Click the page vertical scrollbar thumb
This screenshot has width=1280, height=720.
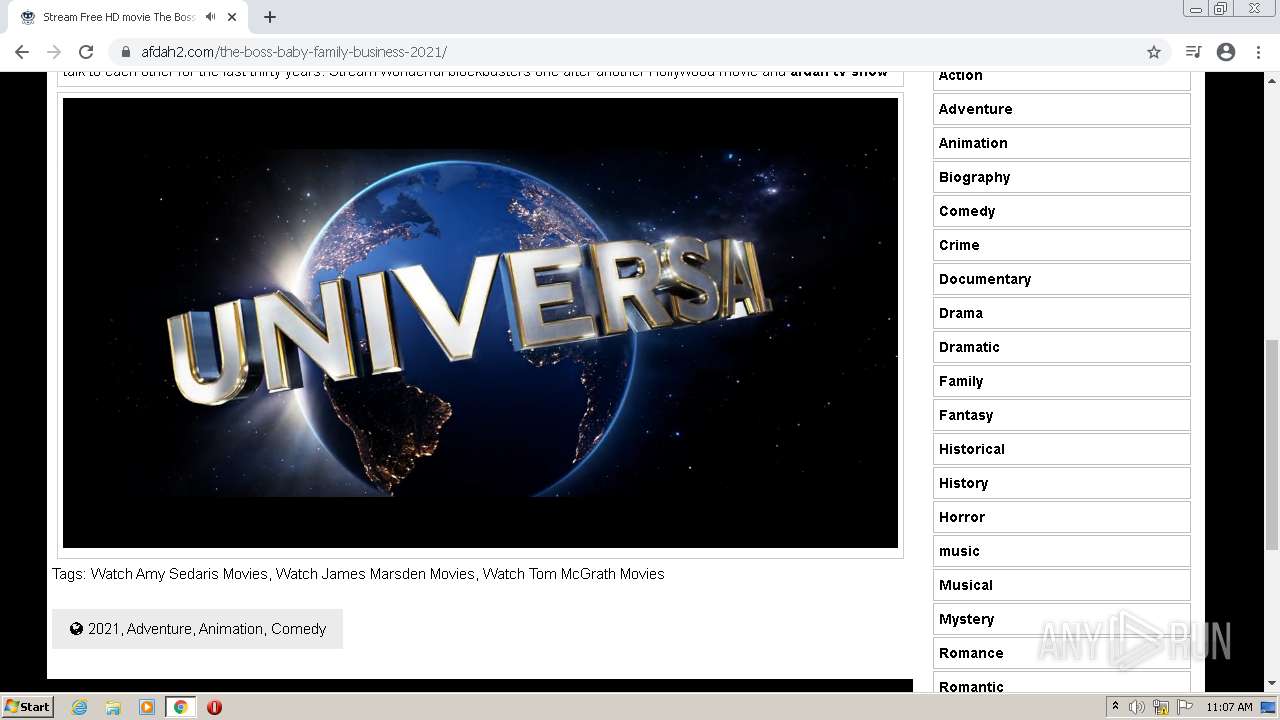[x=1271, y=444]
